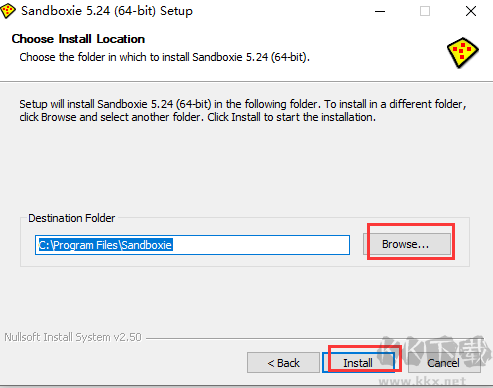Cancel the Sandboxie setup
Viewport: 493px width, 388px height.
click(x=444, y=363)
